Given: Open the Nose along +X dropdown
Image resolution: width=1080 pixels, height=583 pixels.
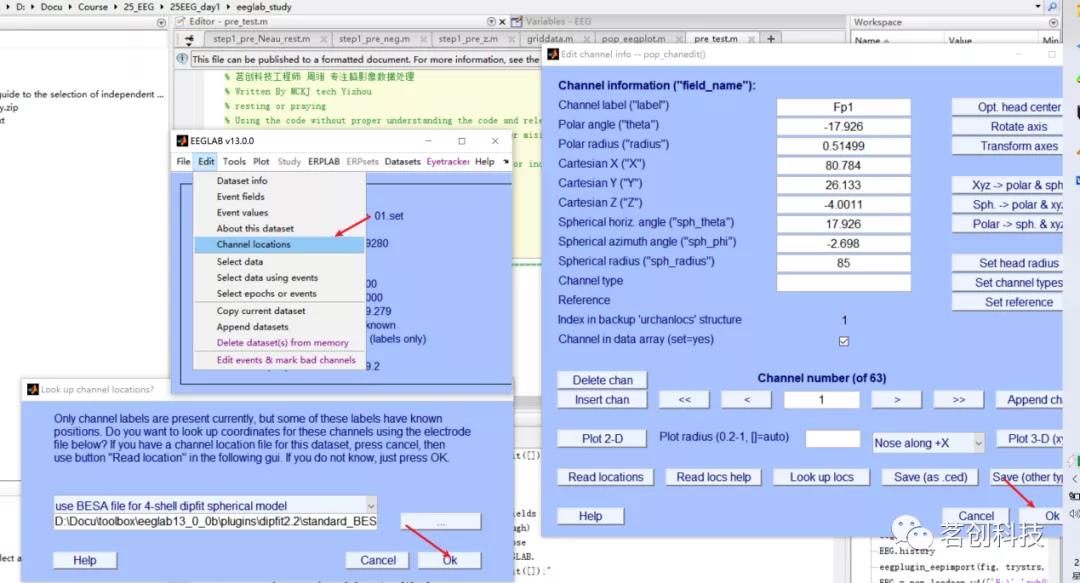Looking at the screenshot, I should coord(978,443).
